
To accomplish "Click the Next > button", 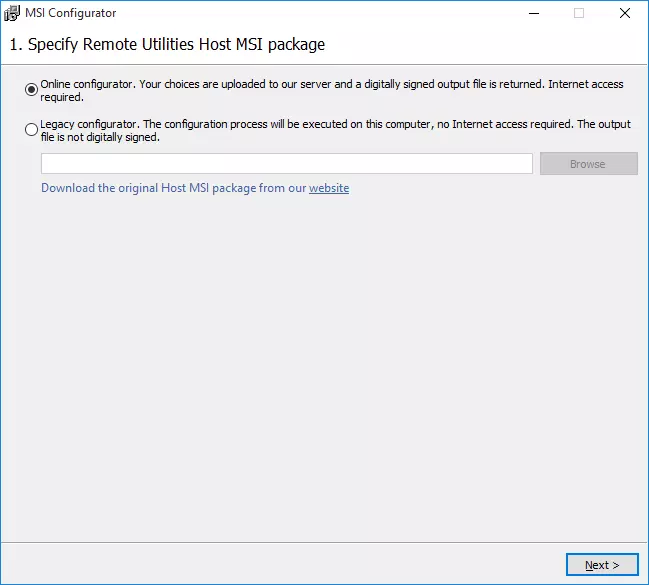I will (x=602, y=565).
